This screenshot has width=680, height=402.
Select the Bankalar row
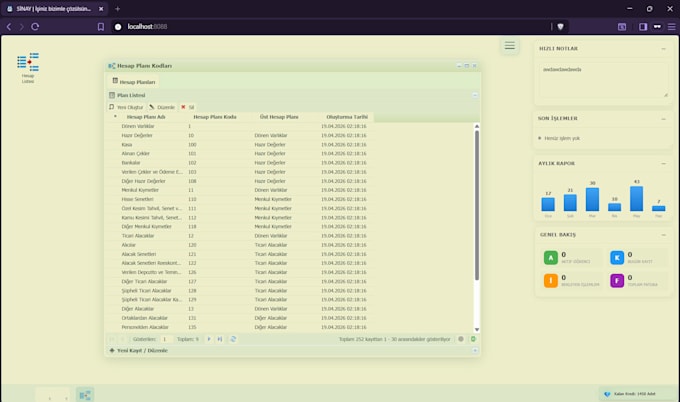[239, 163]
